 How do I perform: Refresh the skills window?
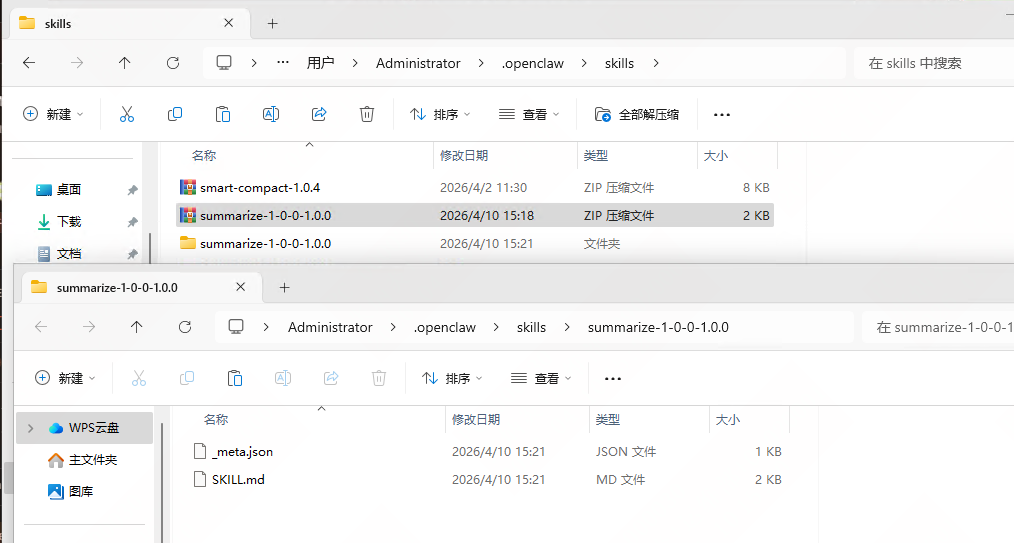click(x=173, y=63)
